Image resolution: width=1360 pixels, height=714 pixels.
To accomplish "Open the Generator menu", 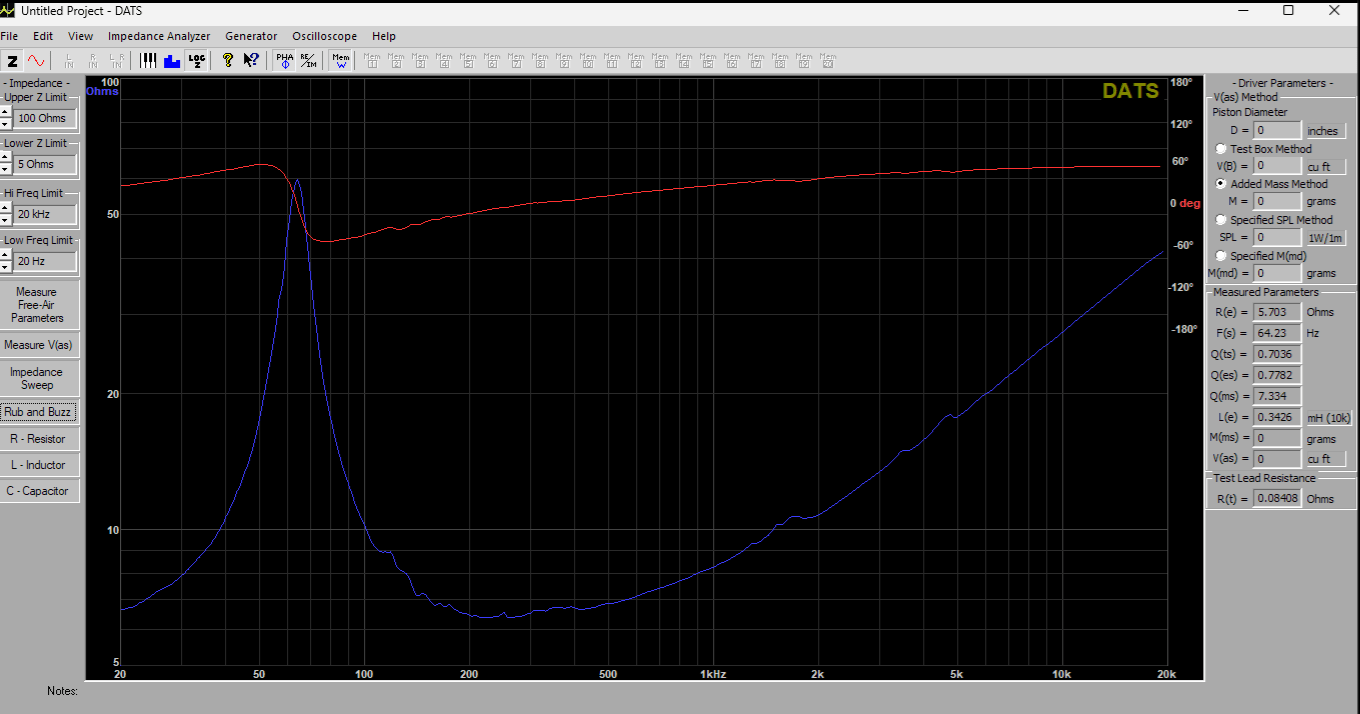I will coord(251,36).
